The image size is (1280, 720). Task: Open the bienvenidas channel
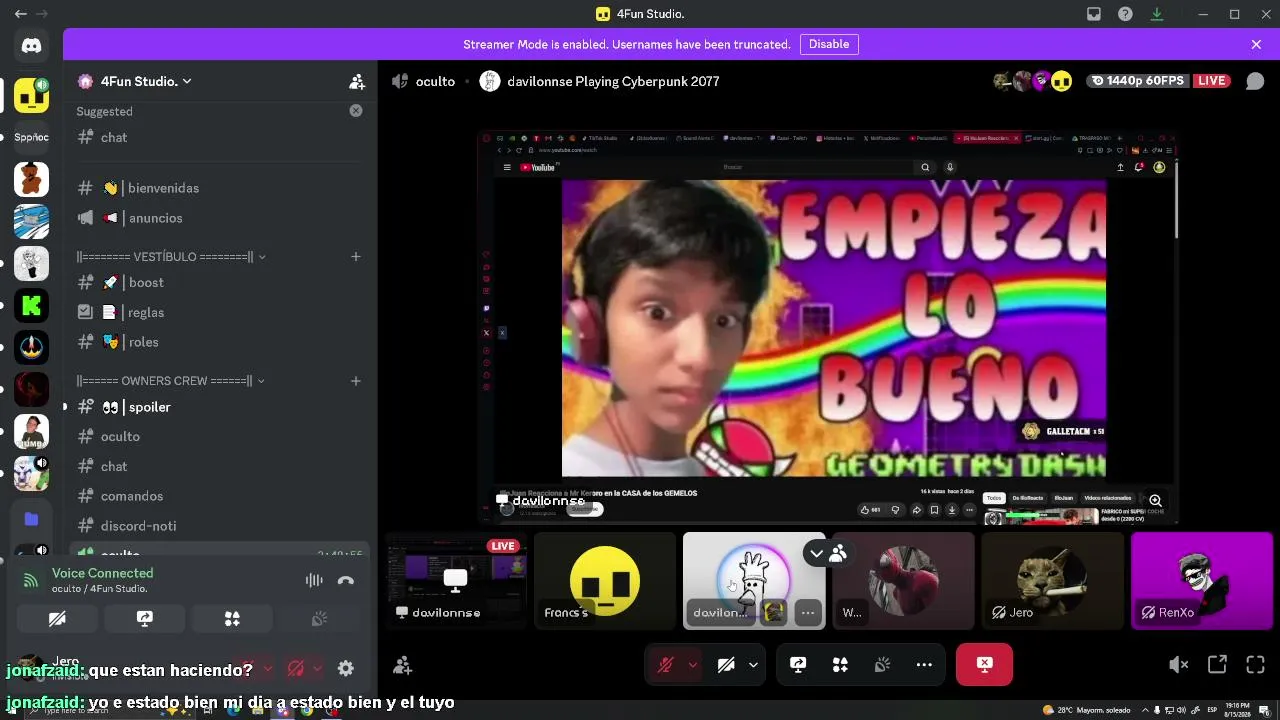click(220, 188)
